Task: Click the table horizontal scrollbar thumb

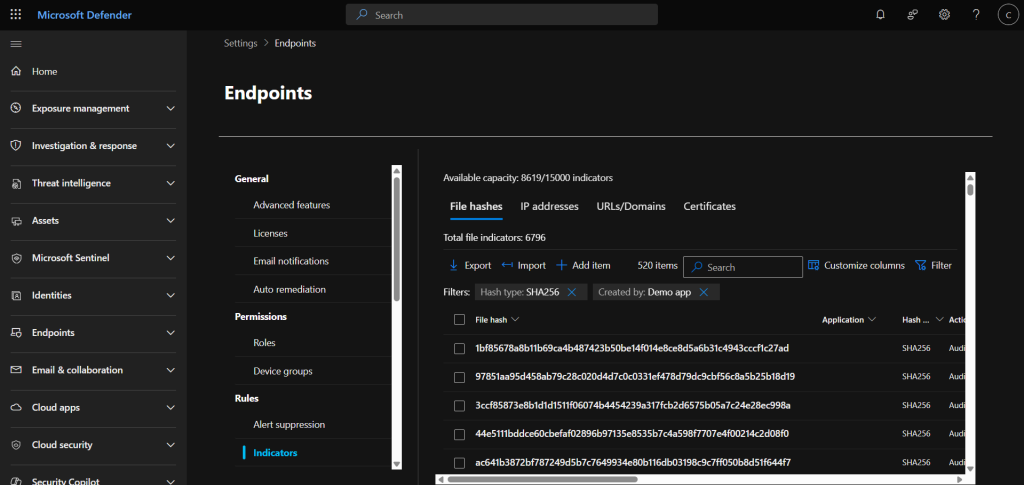Action: pyautogui.click(x=542, y=478)
